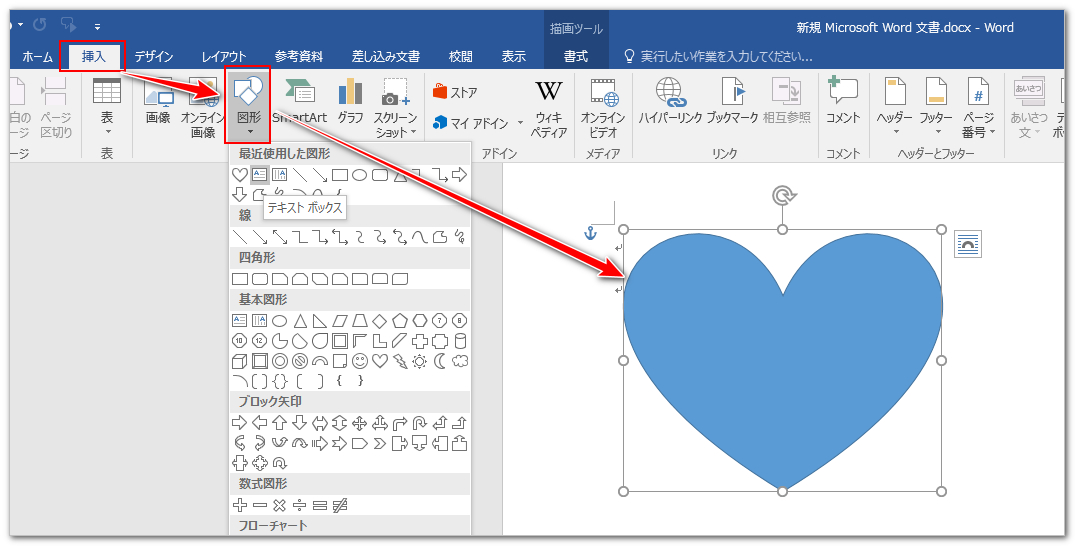The height and width of the screenshot is (546, 1075).
Task: Add a コメント comment
Action: tap(843, 101)
